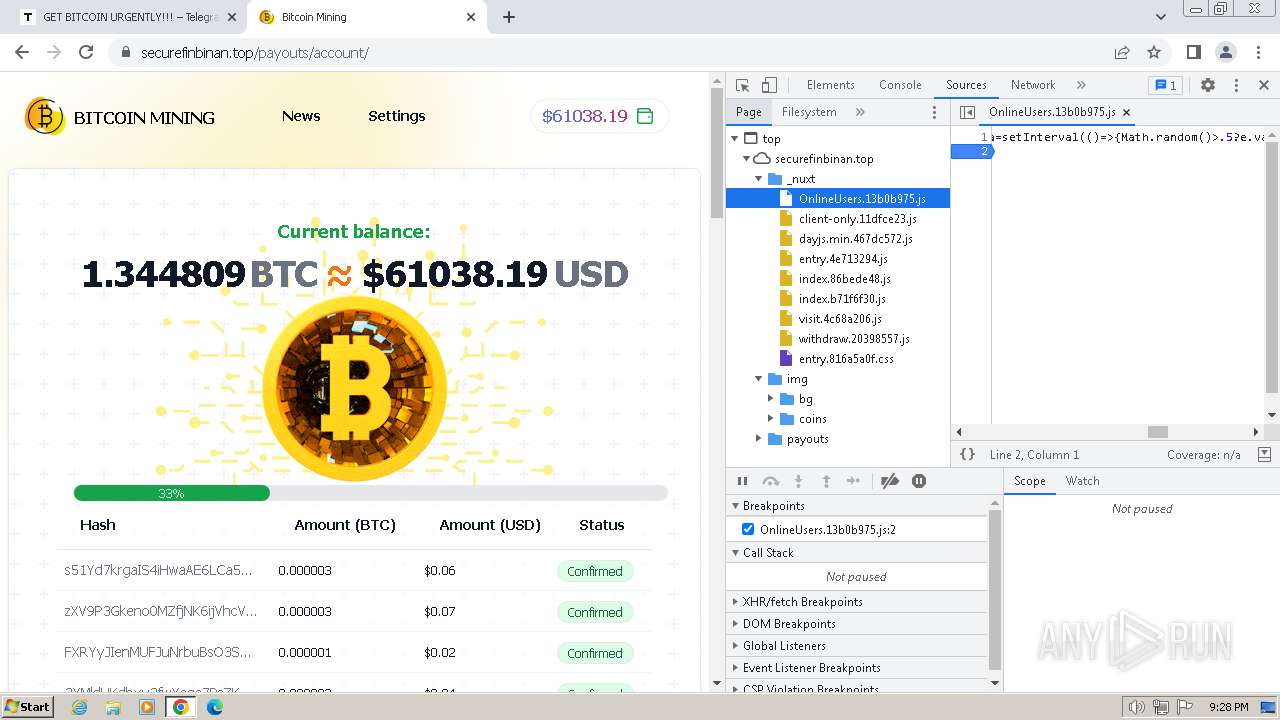Open a new browser tab

(x=508, y=17)
